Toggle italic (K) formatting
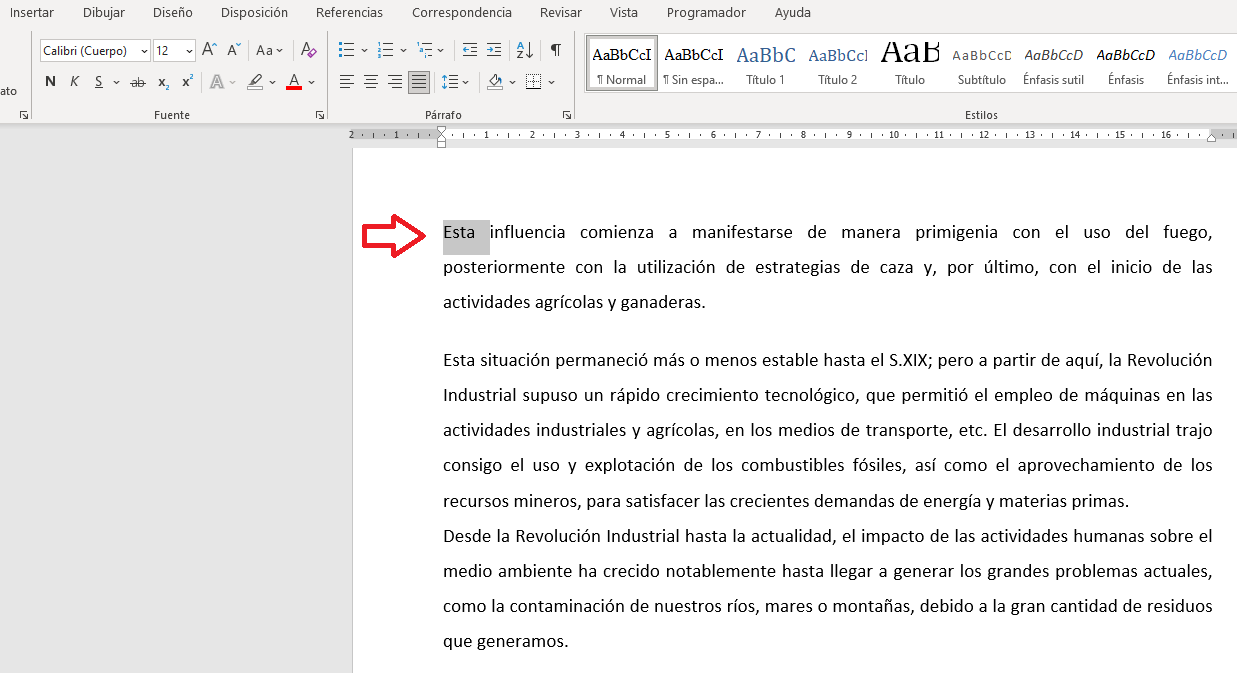The image size is (1237, 673). pos(75,82)
